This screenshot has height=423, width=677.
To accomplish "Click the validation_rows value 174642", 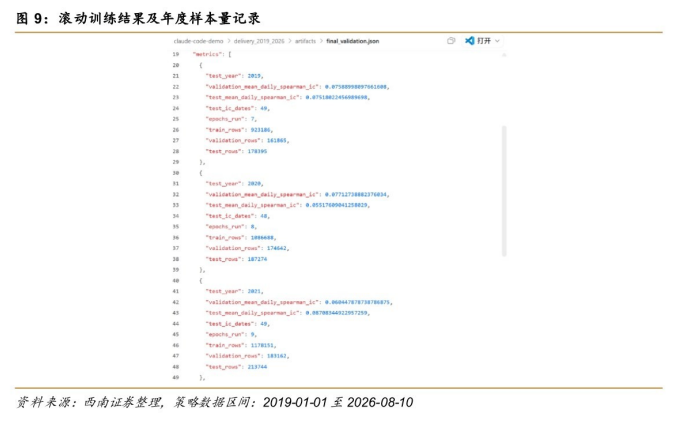I will point(277,248).
